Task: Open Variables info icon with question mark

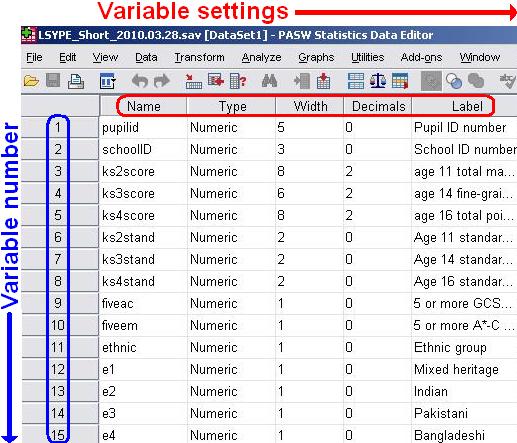Action: [238, 81]
